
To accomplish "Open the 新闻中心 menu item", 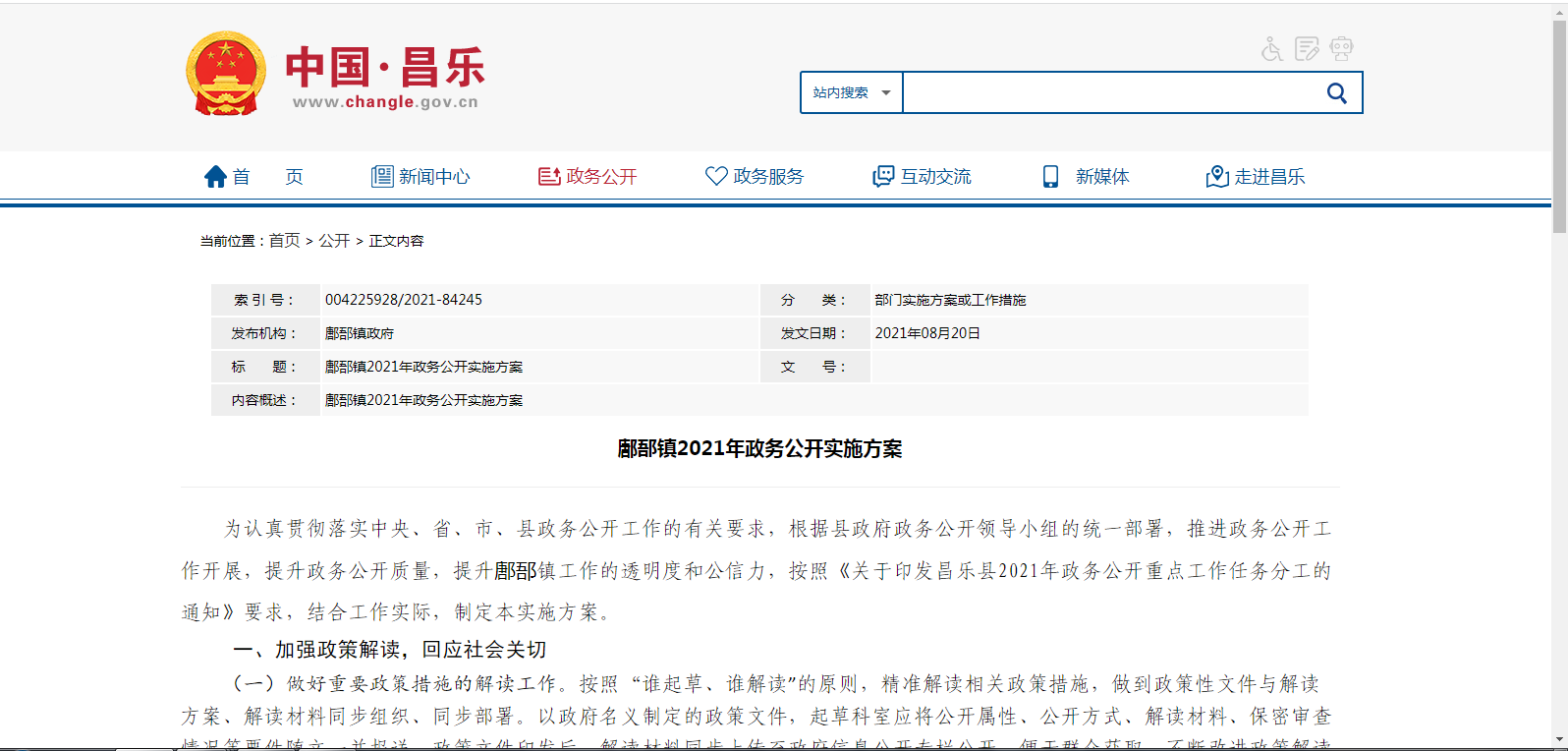I will coord(434,177).
